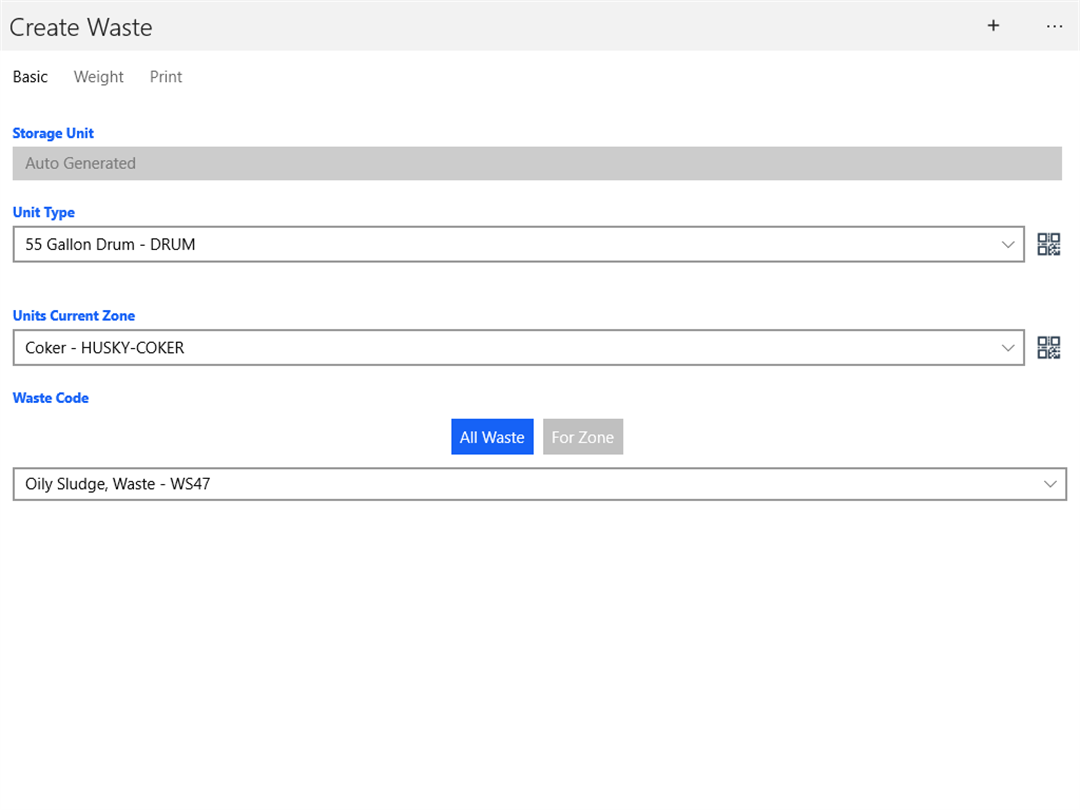
Task: Click the Units Current Zone label
Action: [x=74, y=315]
